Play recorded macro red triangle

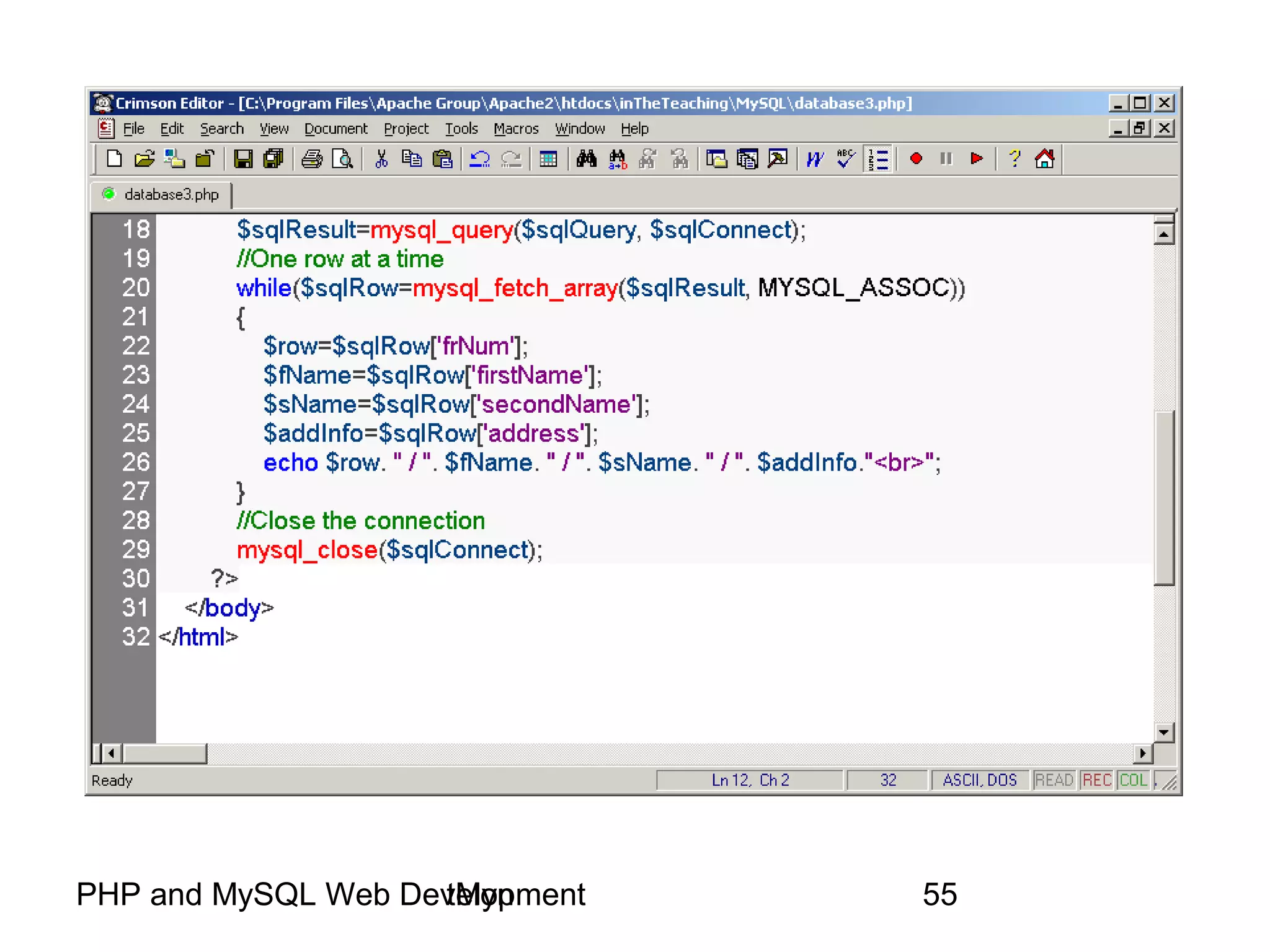point(977,159)
